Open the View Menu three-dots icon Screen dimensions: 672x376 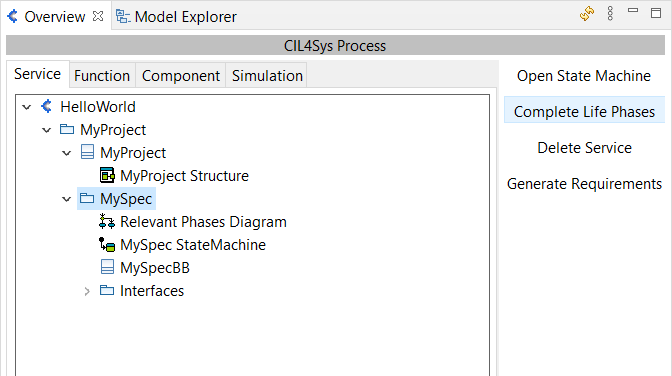(x=610, y=14)
